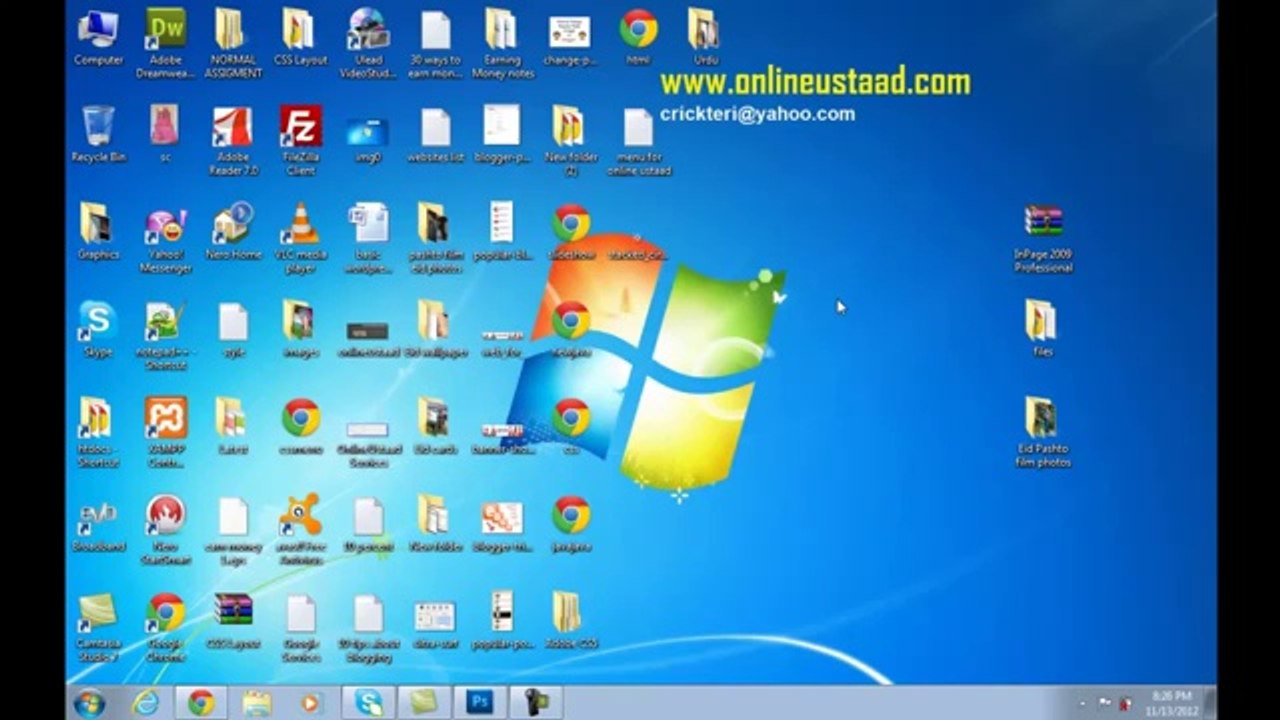Open the New folder (2) icon

pos(570,140)
